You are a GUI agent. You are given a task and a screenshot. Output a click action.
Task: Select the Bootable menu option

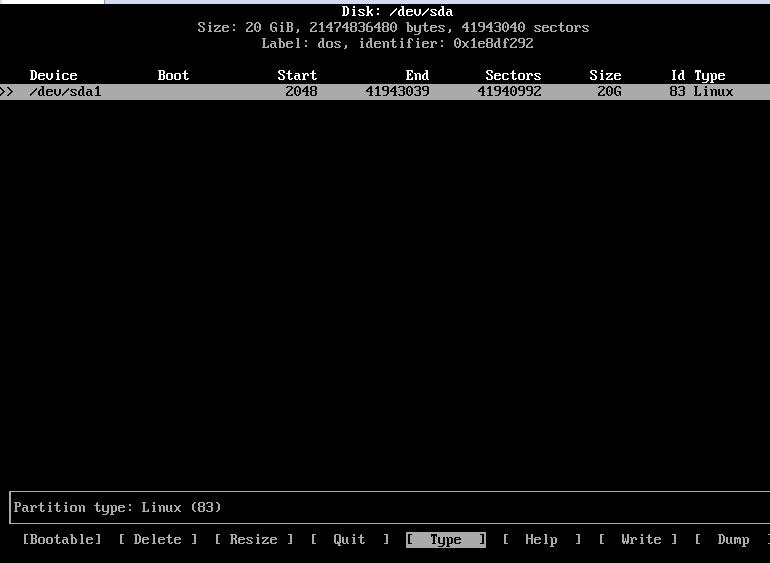point(62,539)
